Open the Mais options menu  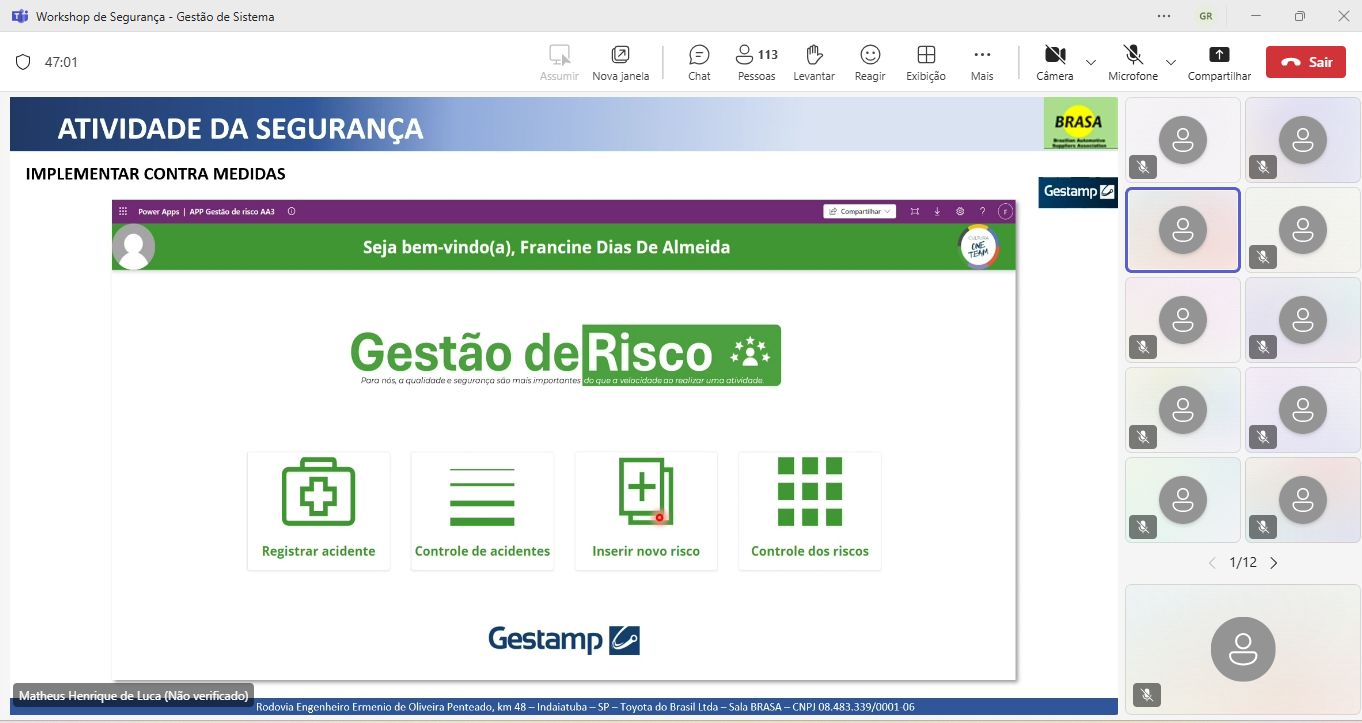[982, 62]
